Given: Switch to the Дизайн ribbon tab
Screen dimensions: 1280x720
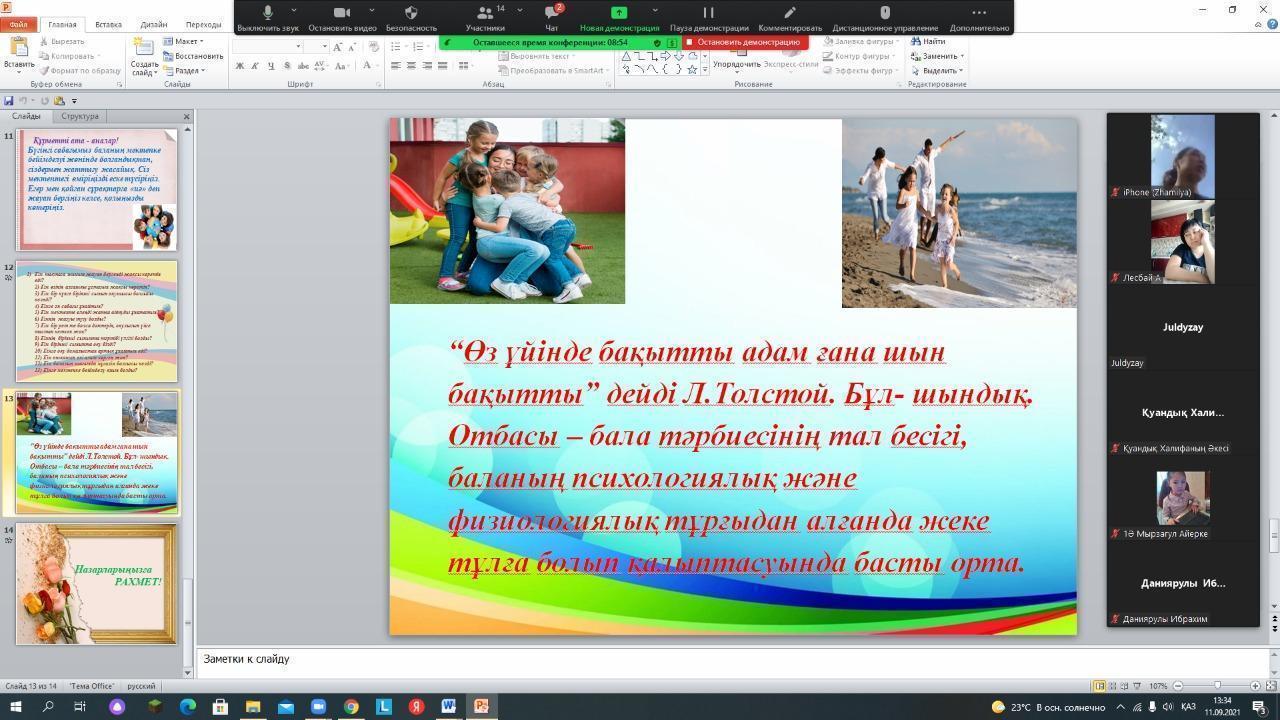Looking at the screenshot, I should click(154, 24).
